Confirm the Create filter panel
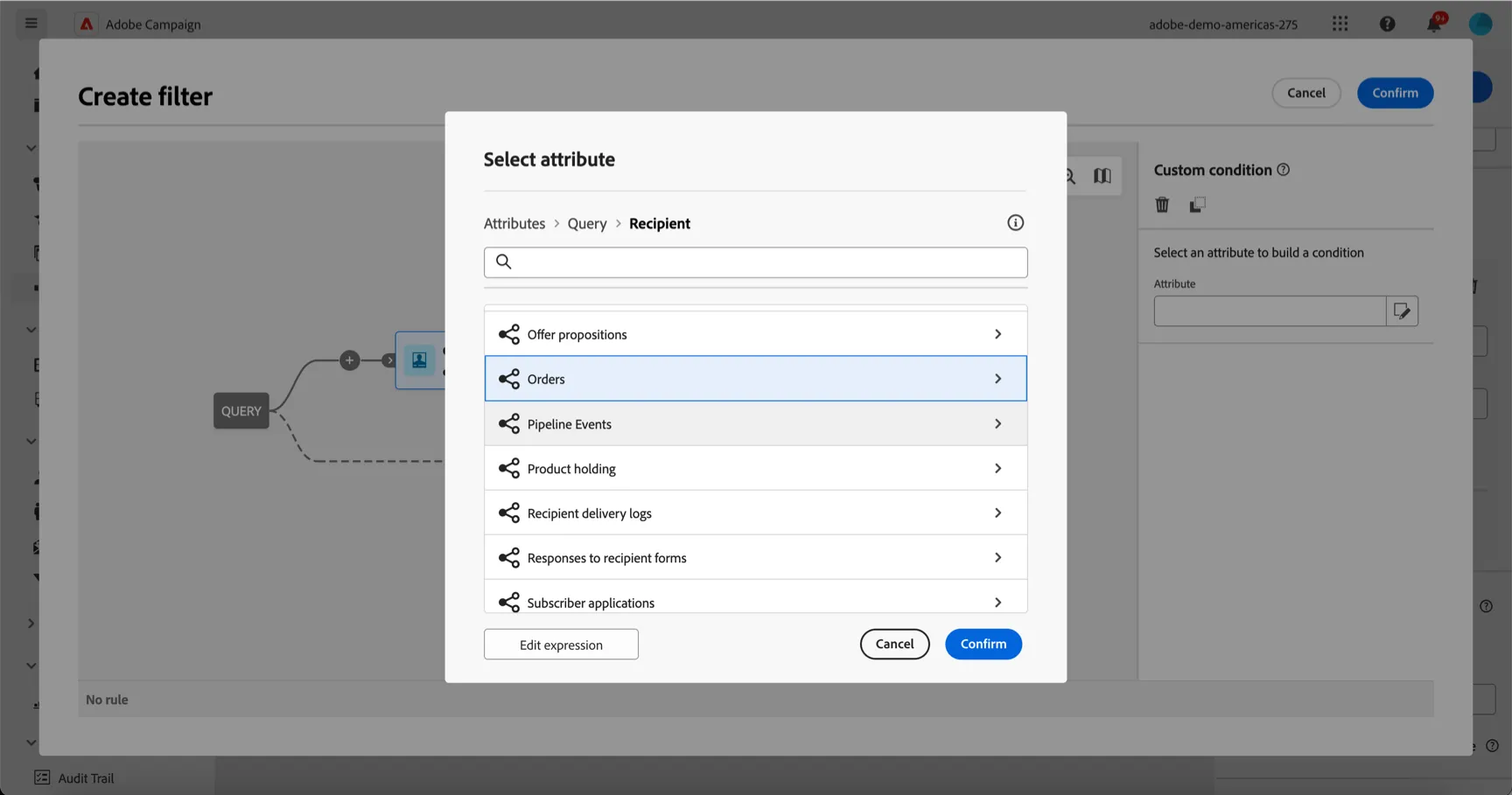Viewport: 1512px width, 795px height. point(1395,93)
